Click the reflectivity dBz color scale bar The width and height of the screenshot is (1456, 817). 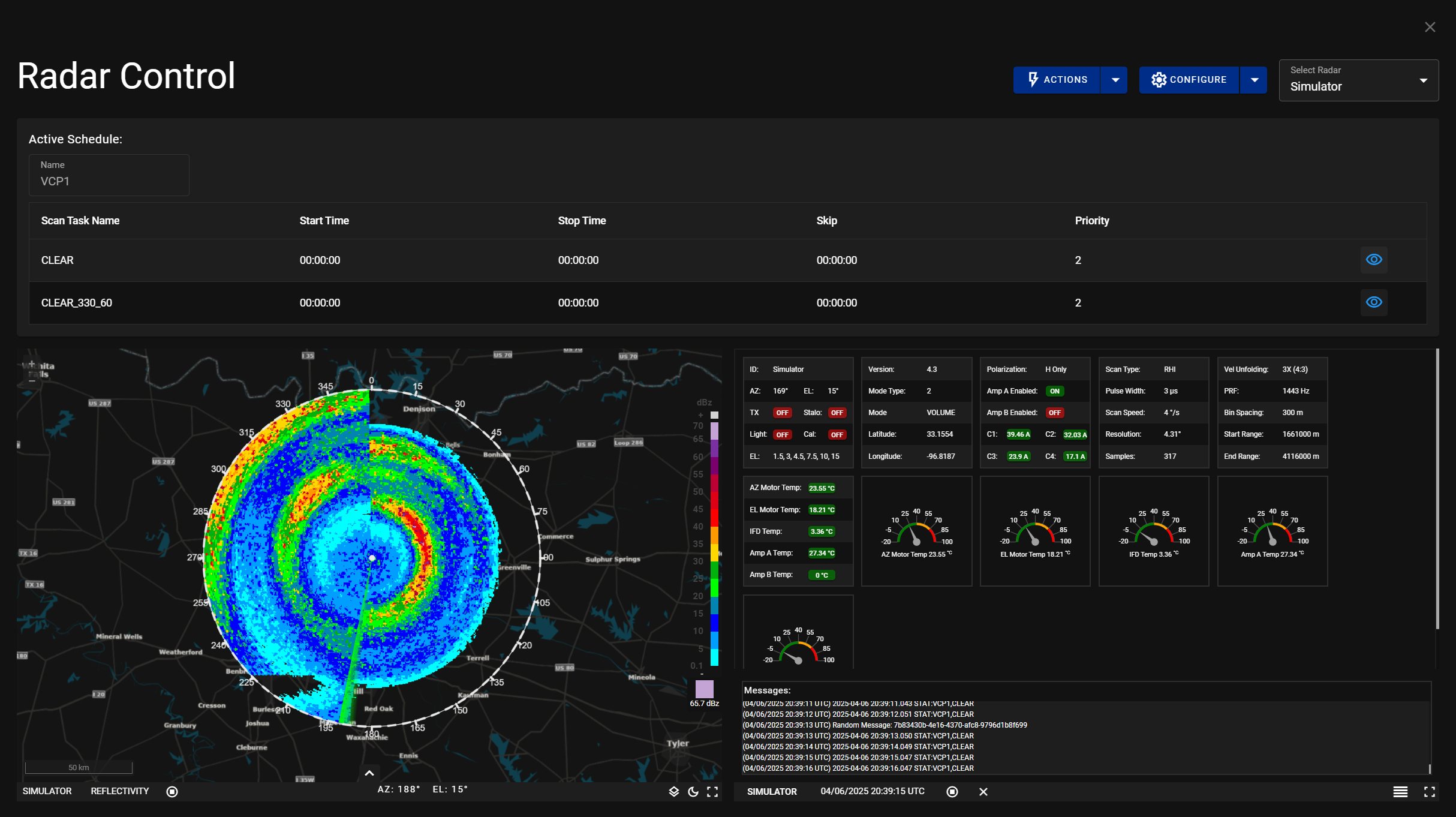pos(714,539)
